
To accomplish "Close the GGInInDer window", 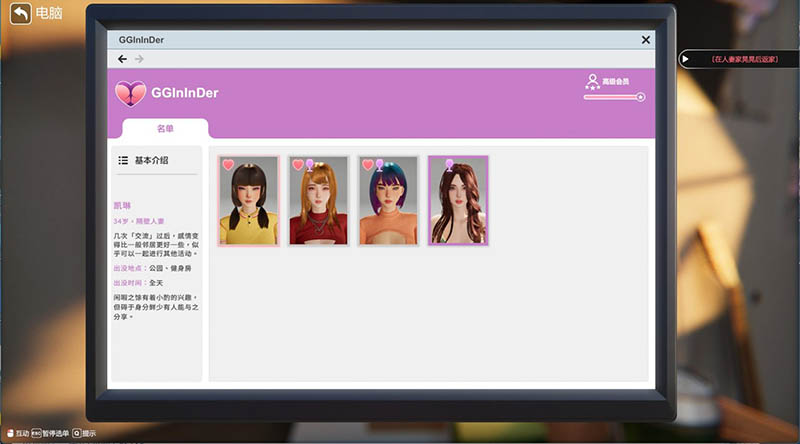I will click(x=645, y=40).
